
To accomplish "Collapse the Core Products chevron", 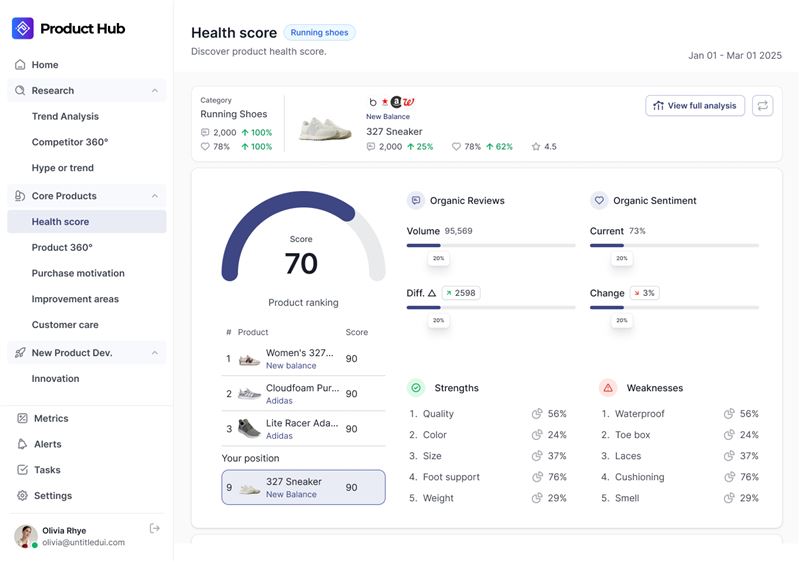I will pos(155,196).
